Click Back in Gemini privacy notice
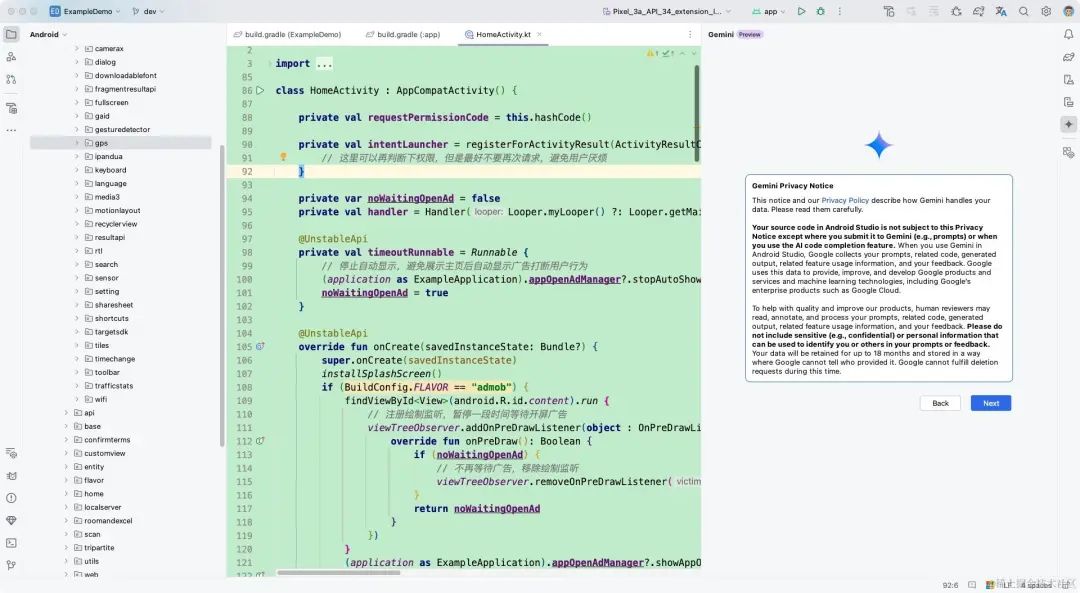The height and width of the screenshot is (593, 1080). tap(940, 403)
